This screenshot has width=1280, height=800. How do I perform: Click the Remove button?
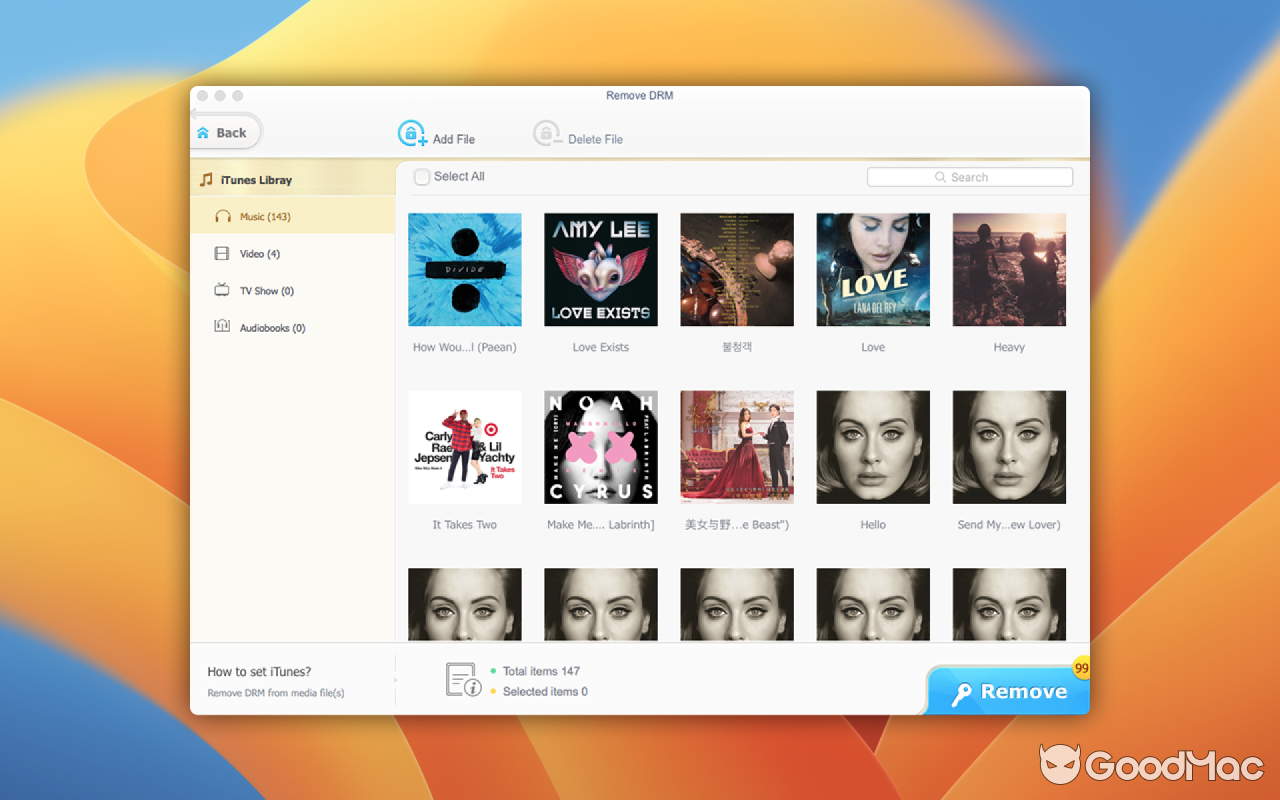tap(1007, 691)
